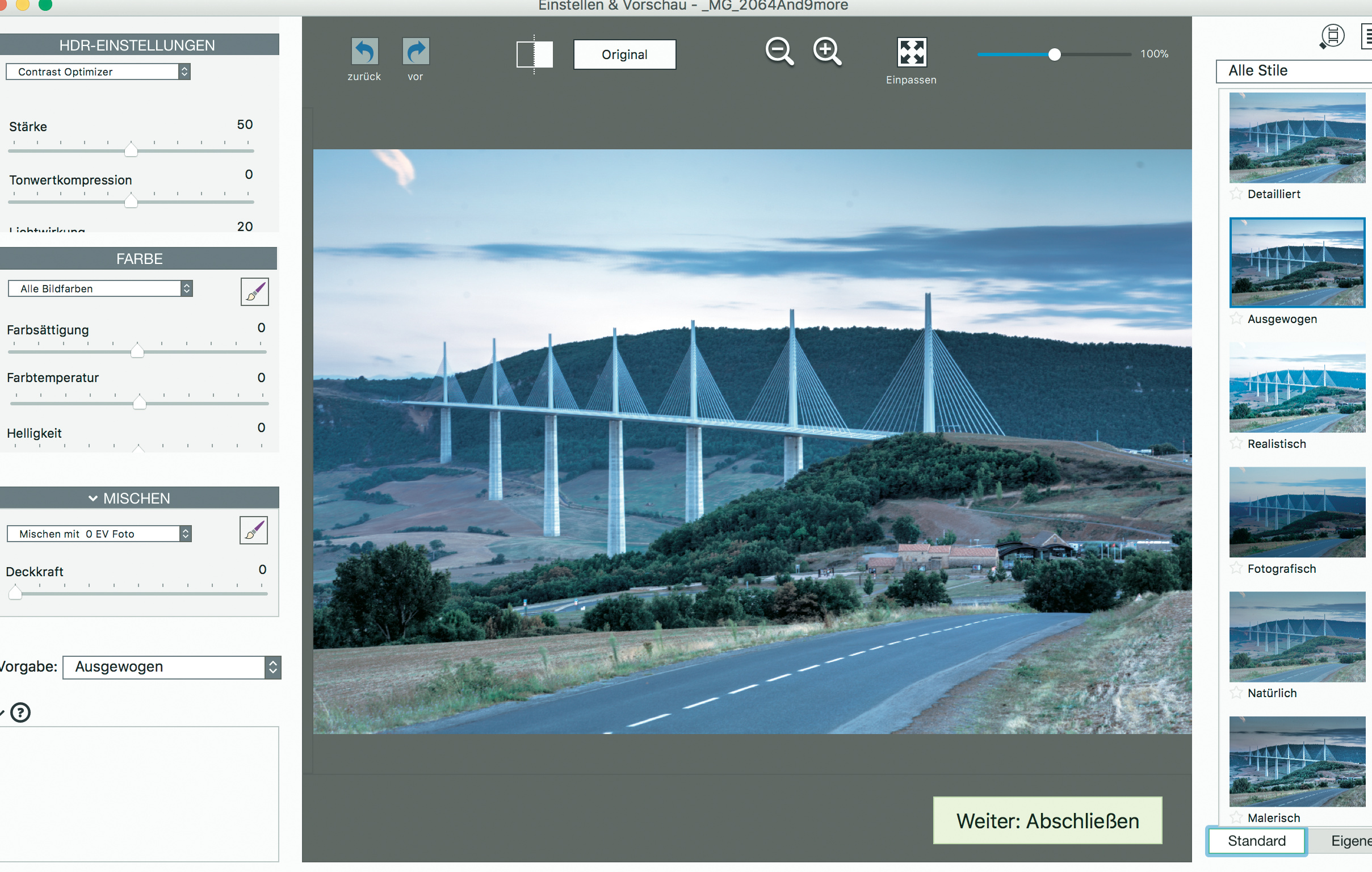This screenshot has width=1372, height=872.
Task: Click the Weiter: Abschließen button
Action: click(x=1047, y=821)
